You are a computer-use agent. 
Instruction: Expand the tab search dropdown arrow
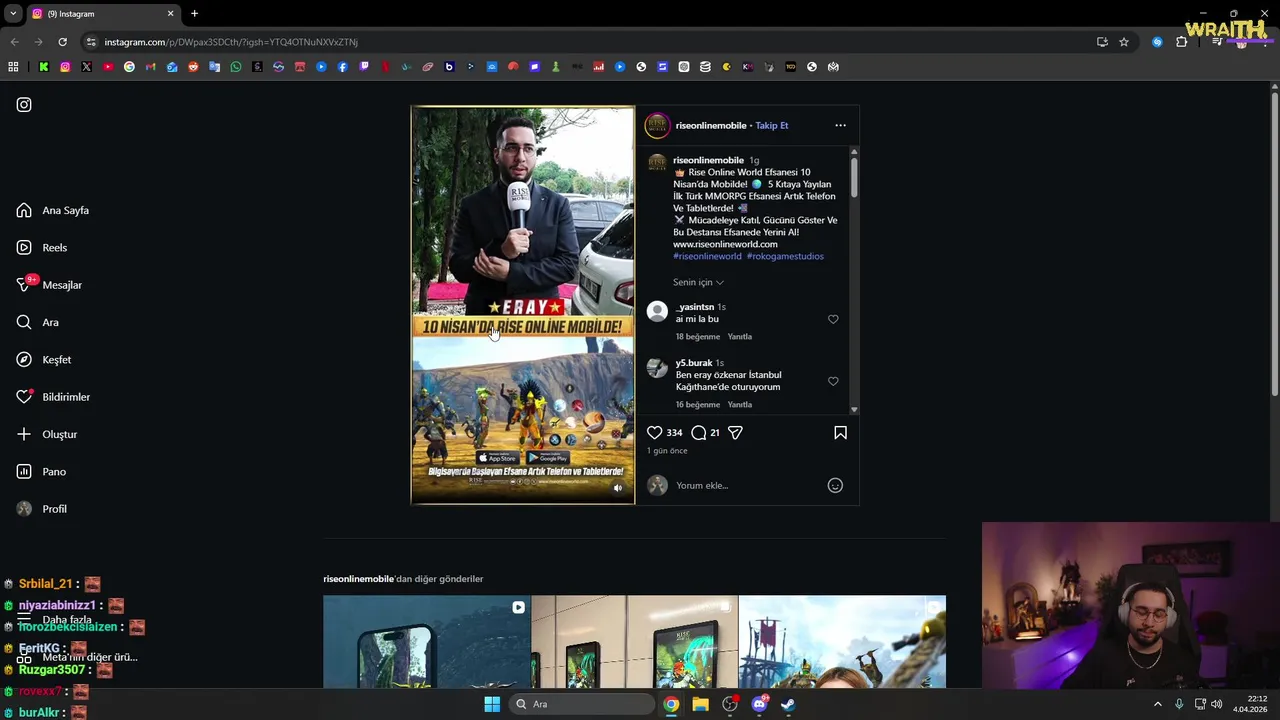12,14
